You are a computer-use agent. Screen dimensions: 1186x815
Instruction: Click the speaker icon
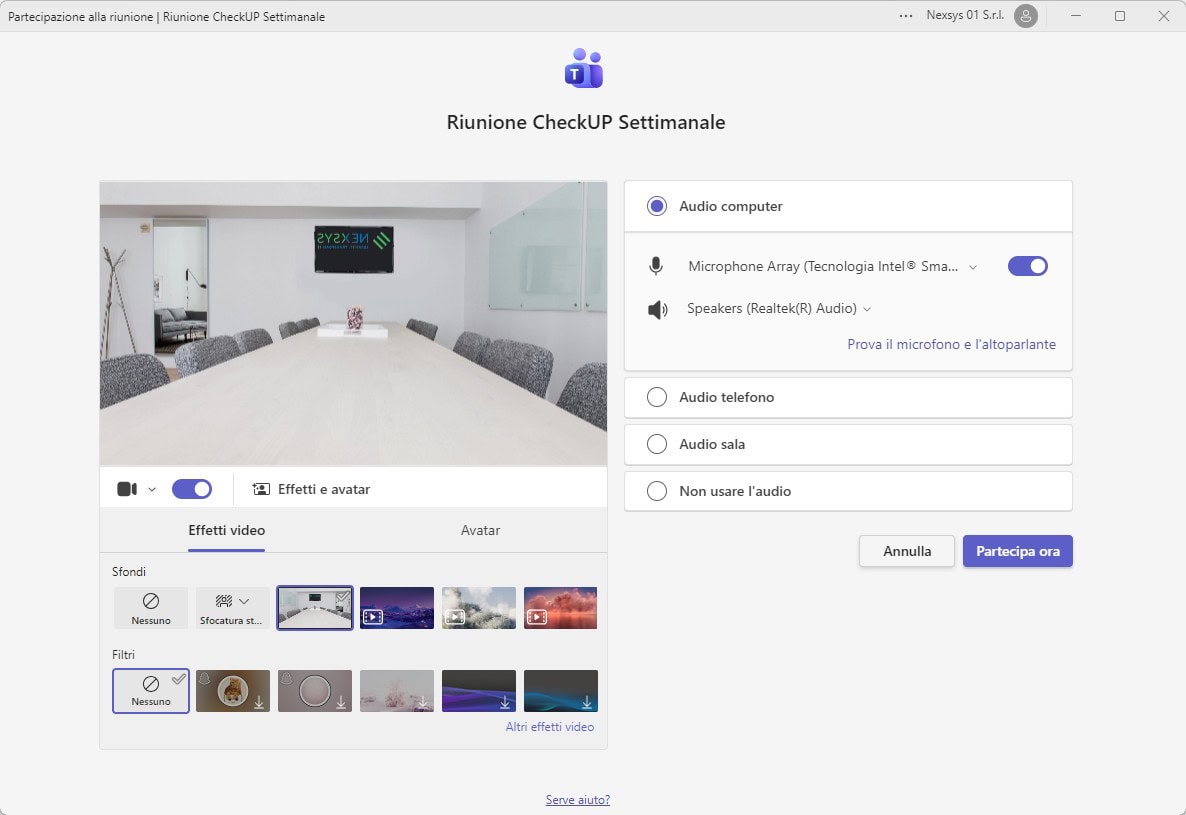coord(657,309)
